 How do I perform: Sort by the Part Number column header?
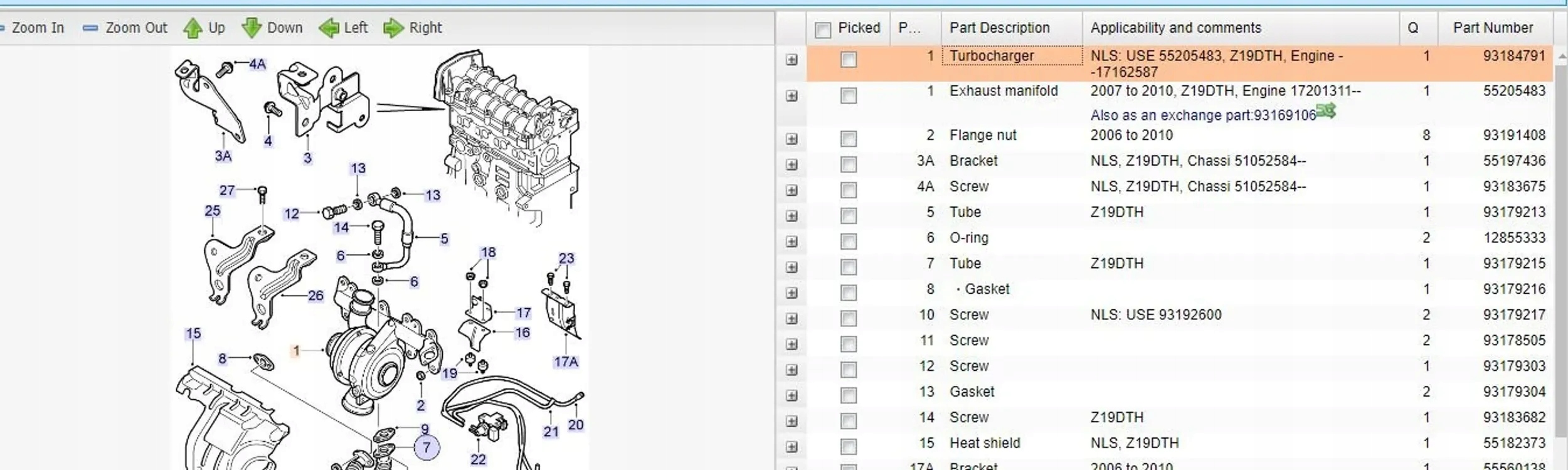pyautogui.click(x=1493, y=28)
